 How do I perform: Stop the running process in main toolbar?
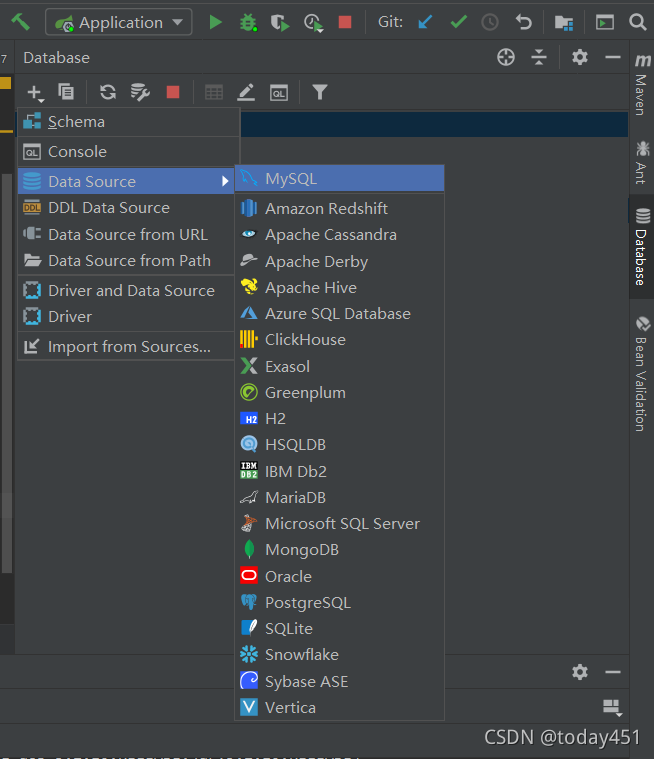click(x=345, y=22)
